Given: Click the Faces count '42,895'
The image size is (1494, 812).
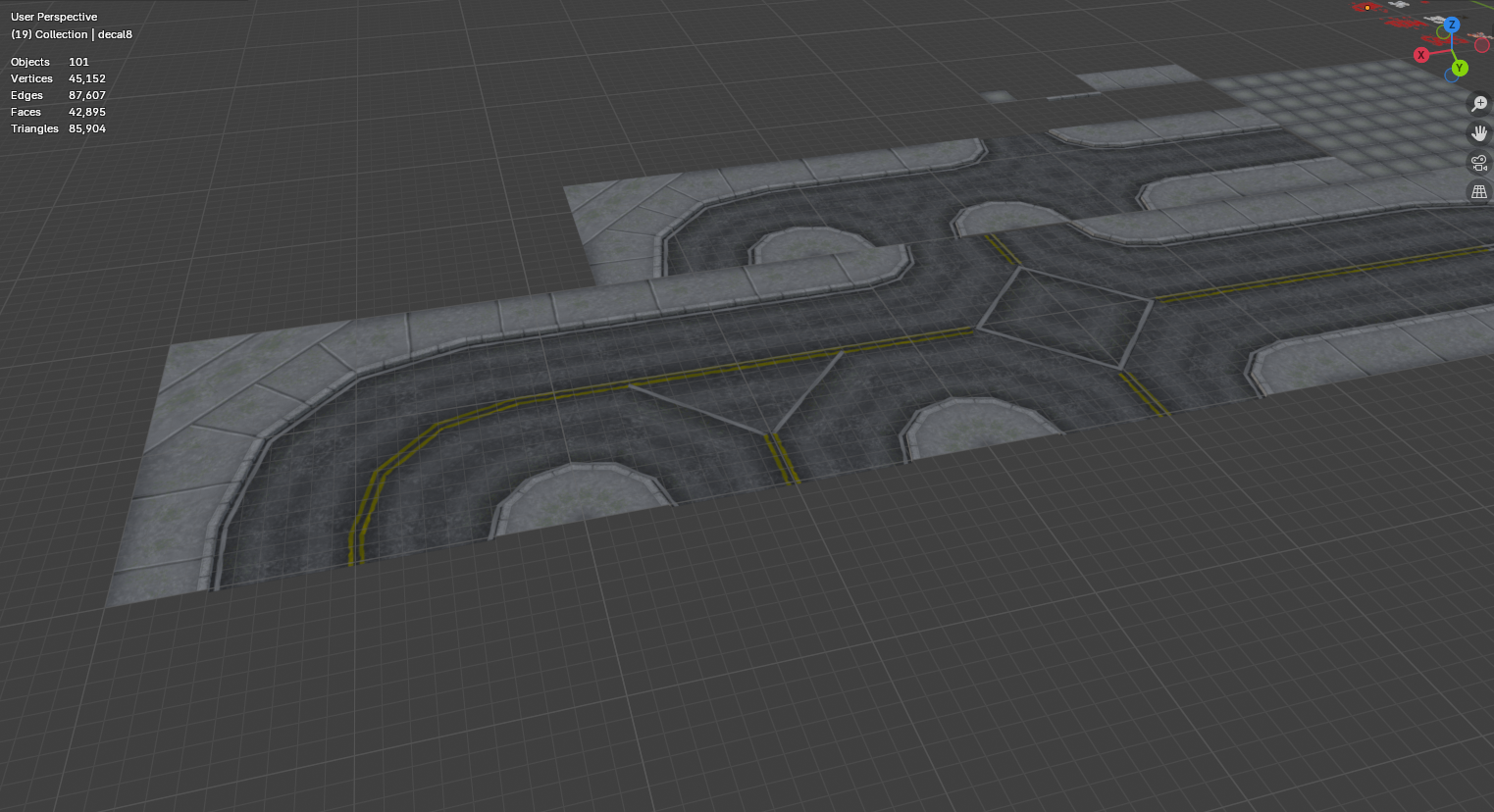Looking at the screenshot, I should (87, 112).
